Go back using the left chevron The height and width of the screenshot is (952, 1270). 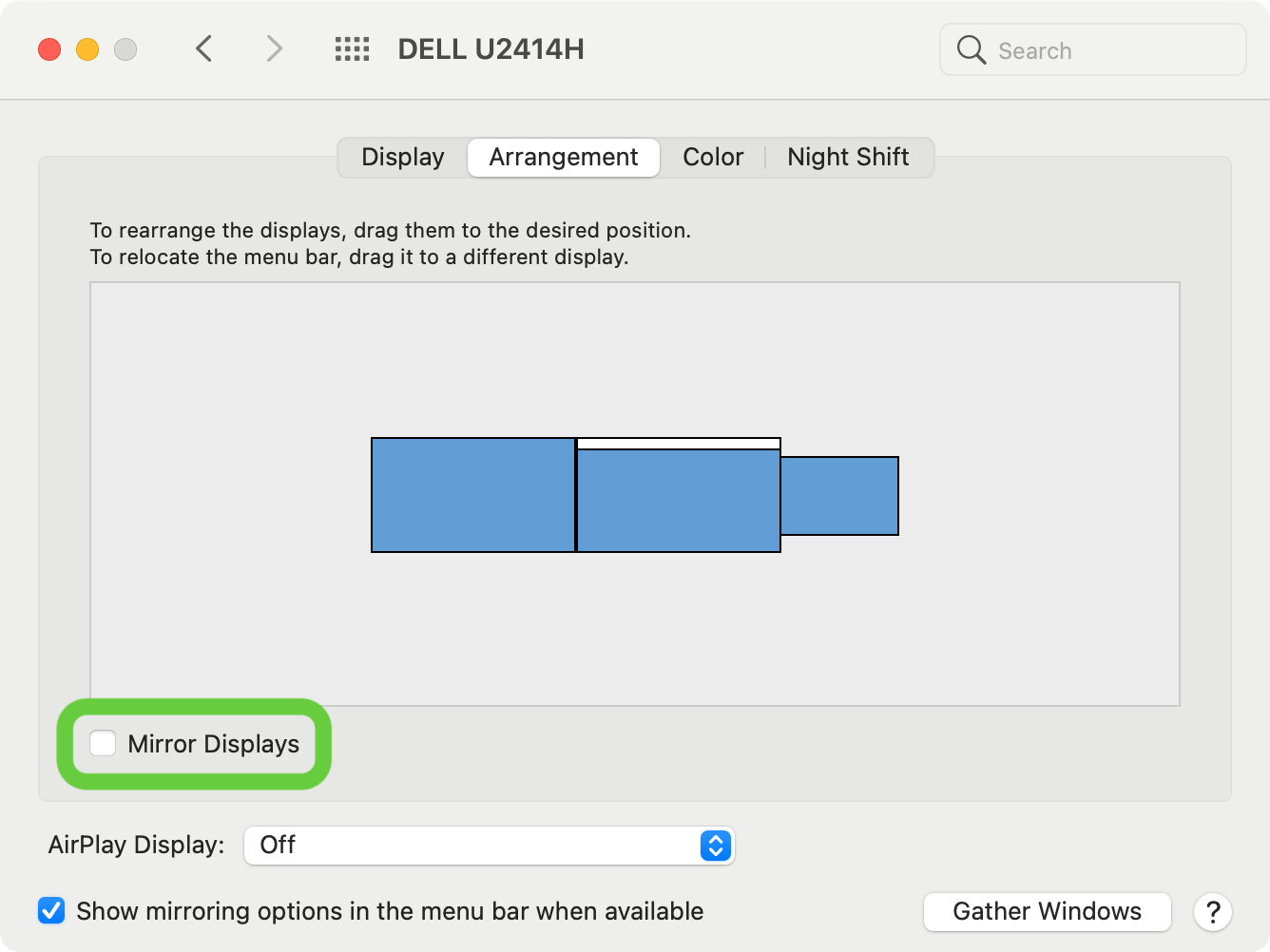point(203,48)
